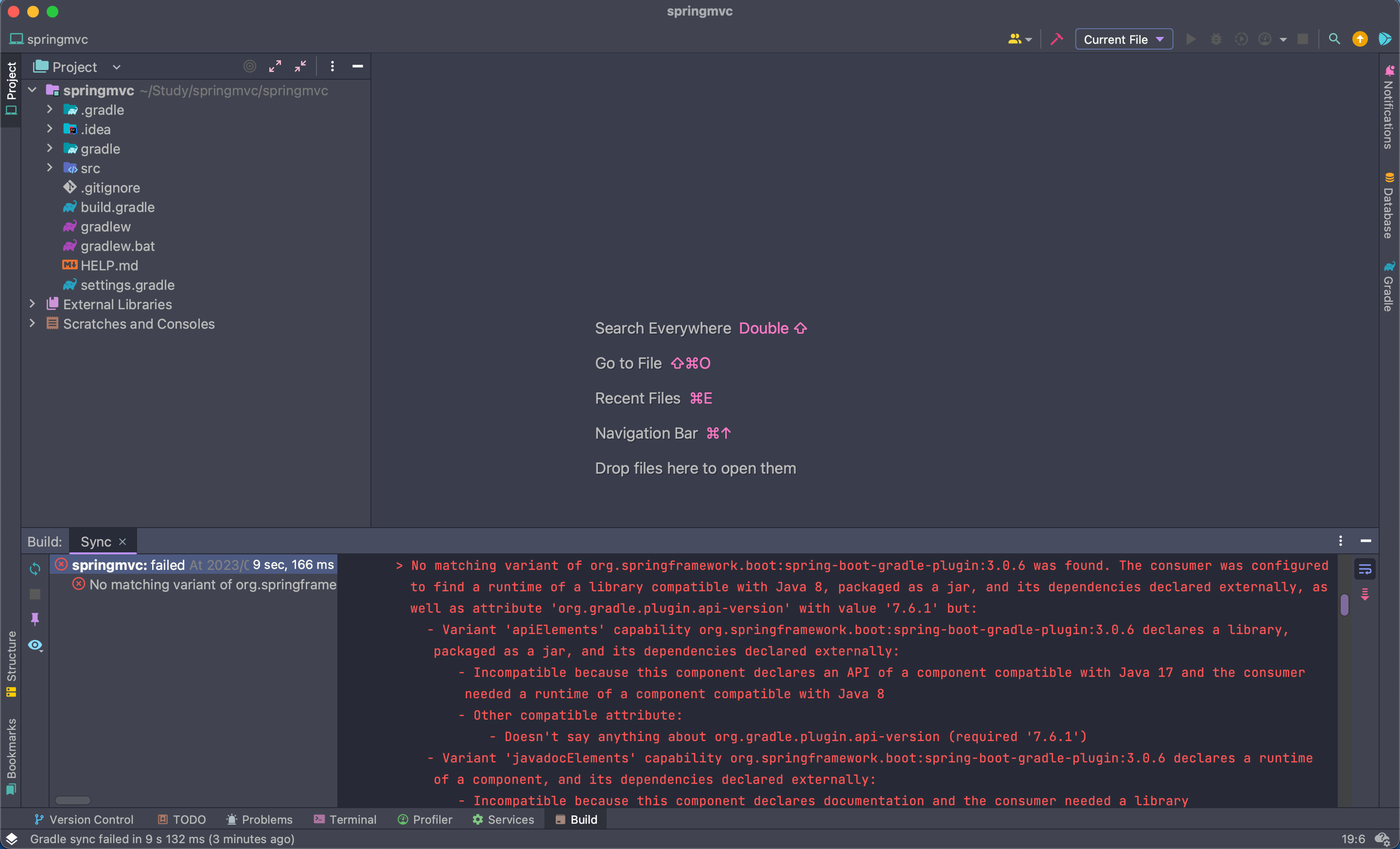Hide the Project tool window
This screenshot has width=1400, height=849.
pyautogui.click(x=357, y=67)
